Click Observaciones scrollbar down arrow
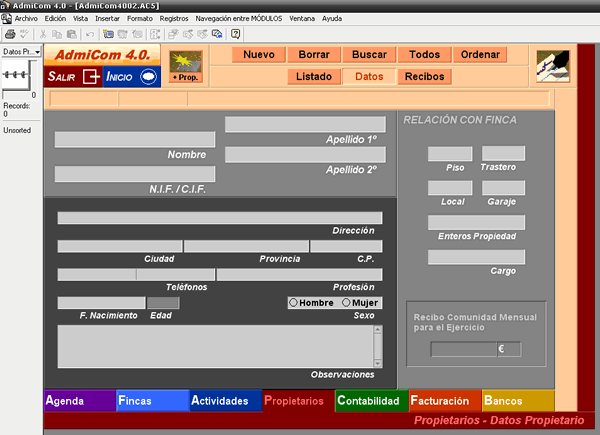The image size is (600, 435). [x=378, y=363]
